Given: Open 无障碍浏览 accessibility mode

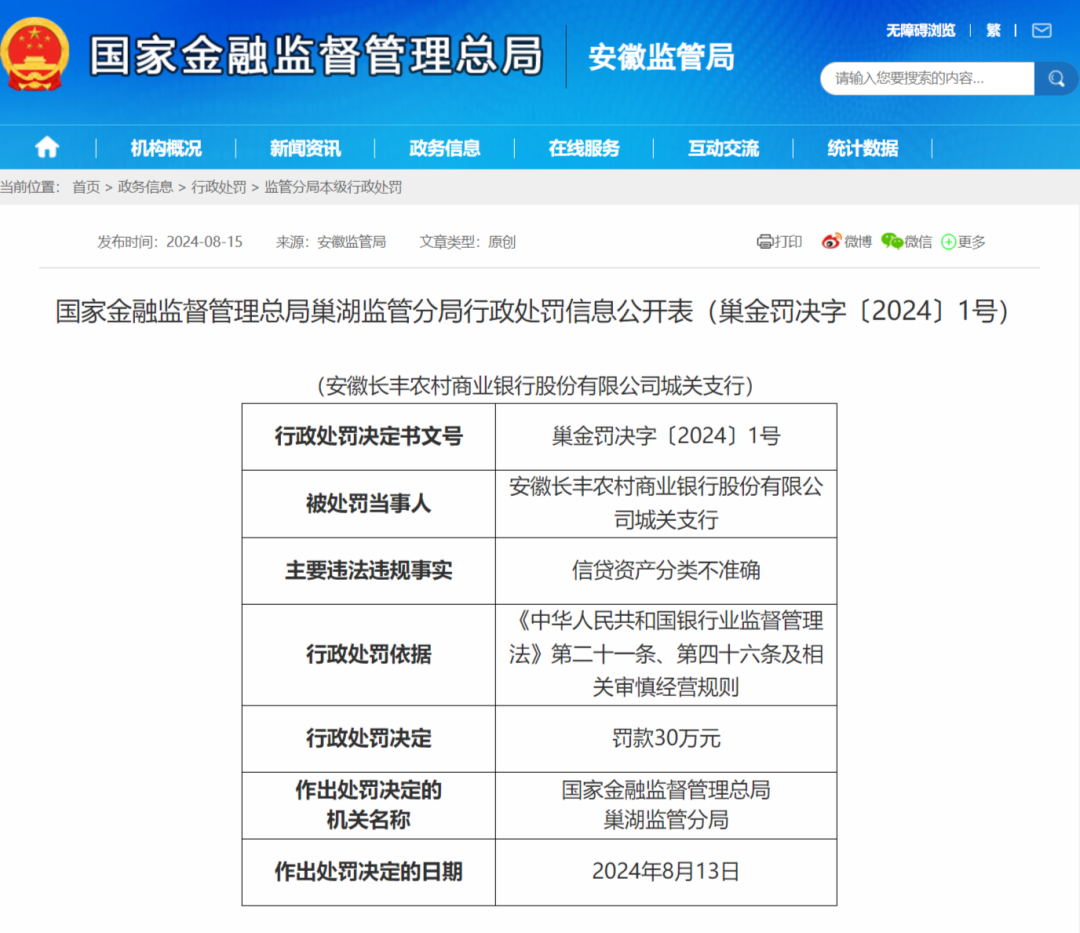Looking at the screenshot, I should 920,30.
